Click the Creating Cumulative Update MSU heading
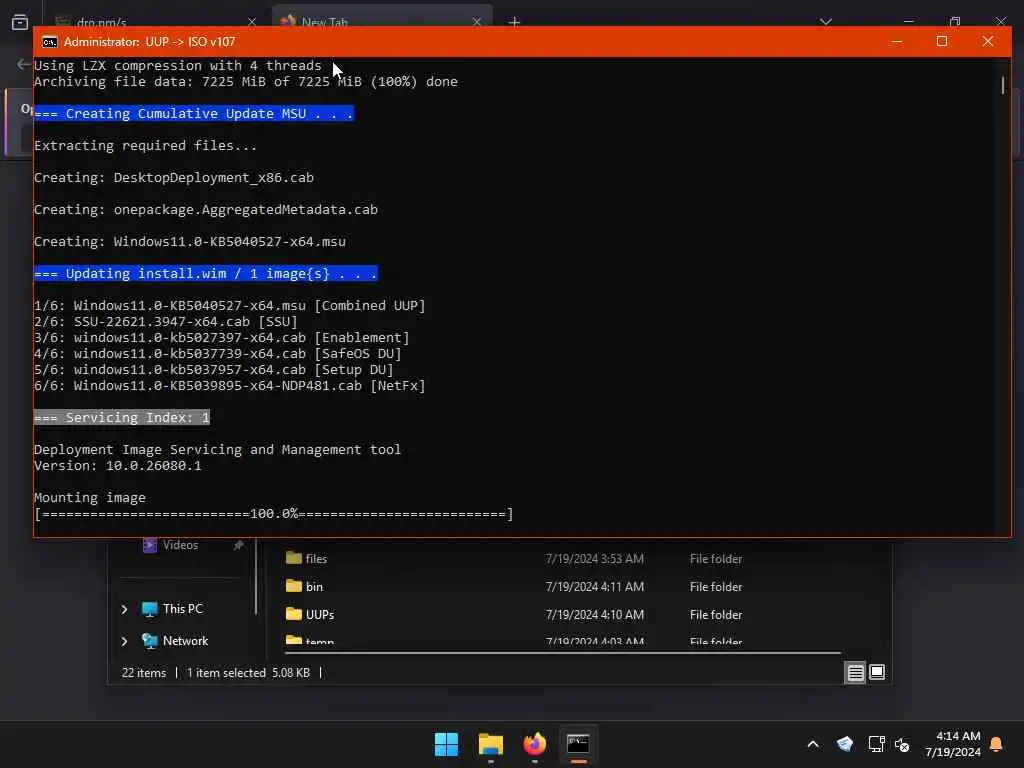Screen dimensions: 1024x768 pos(194,114)
